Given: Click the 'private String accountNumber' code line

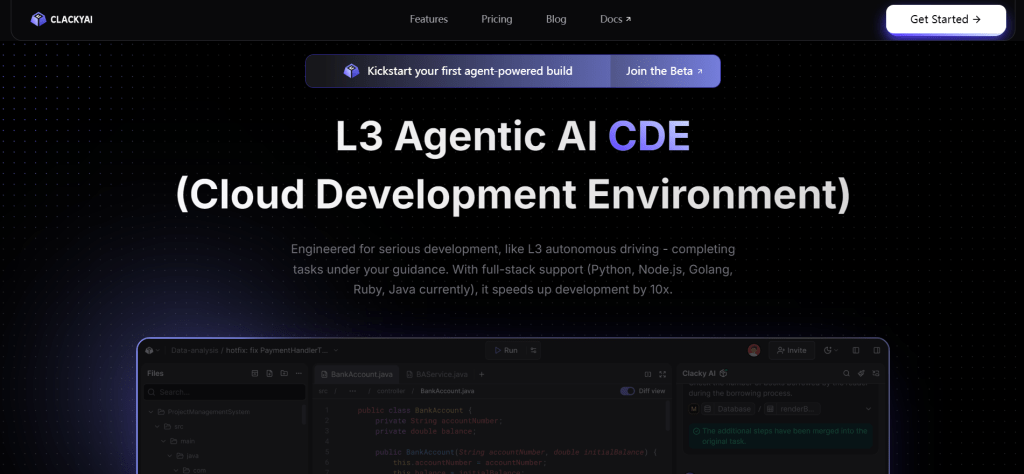Looking at the screenshot, I should point(439,420).
